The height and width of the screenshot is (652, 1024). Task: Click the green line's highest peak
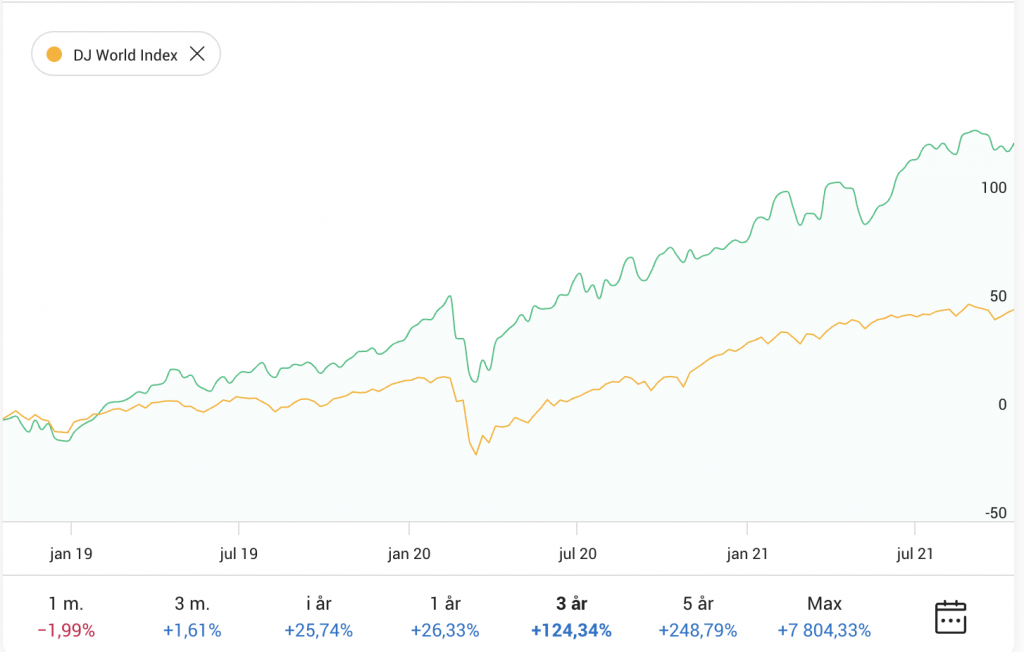click(x=973, y=131)
